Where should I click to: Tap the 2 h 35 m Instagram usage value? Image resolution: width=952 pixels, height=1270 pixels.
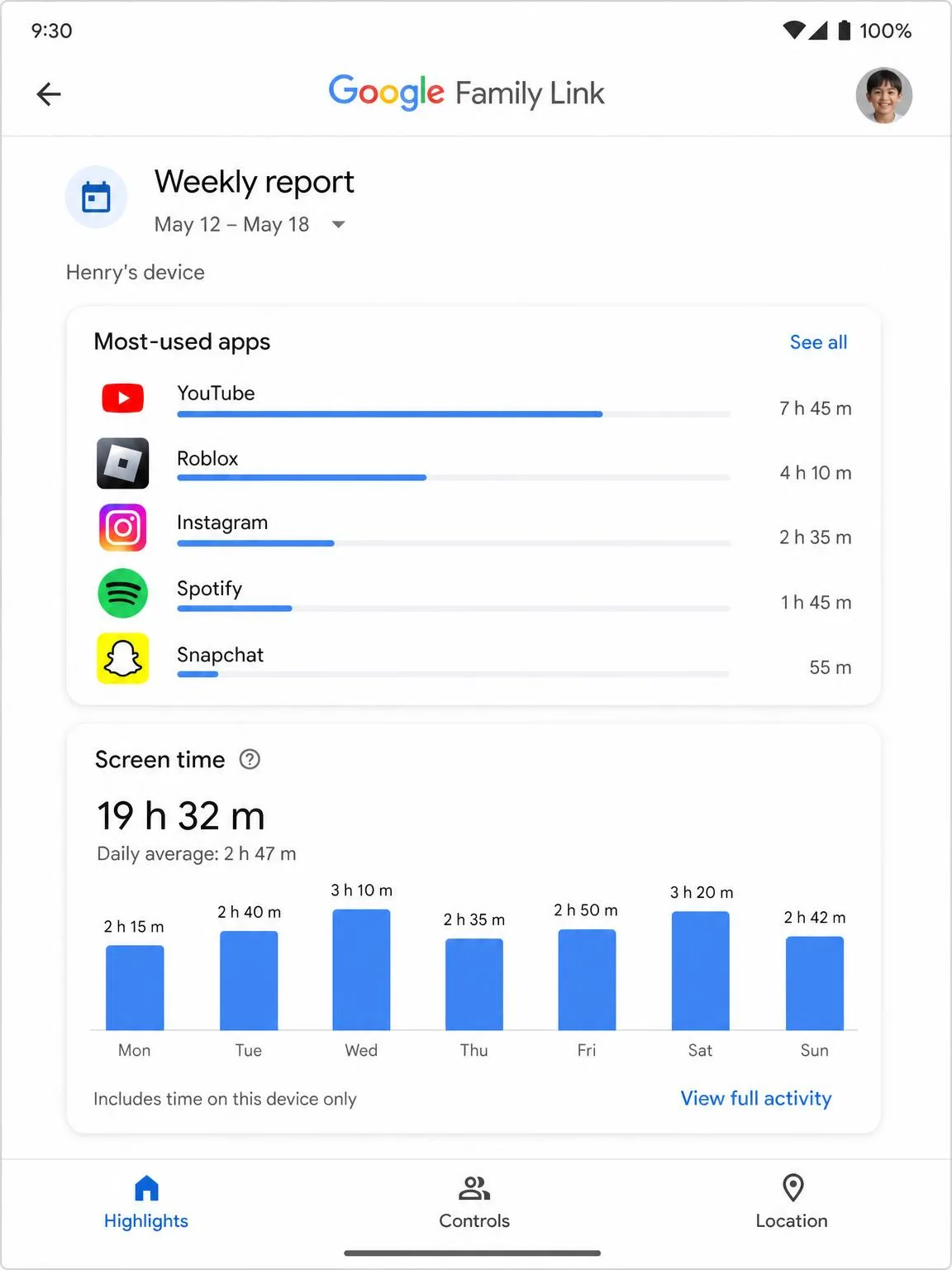tap(815, 537)
